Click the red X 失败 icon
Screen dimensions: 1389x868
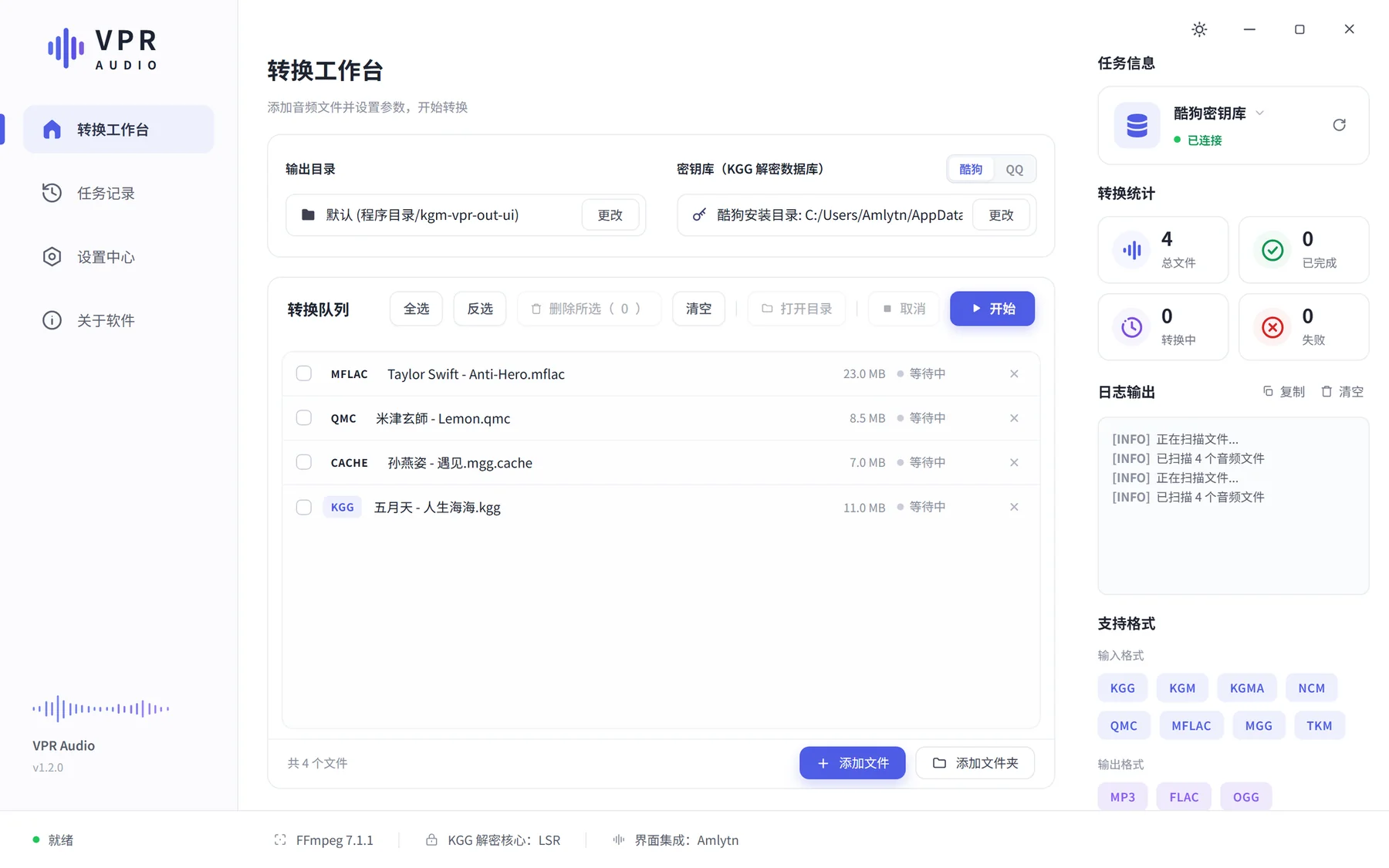click(1272, 327)
